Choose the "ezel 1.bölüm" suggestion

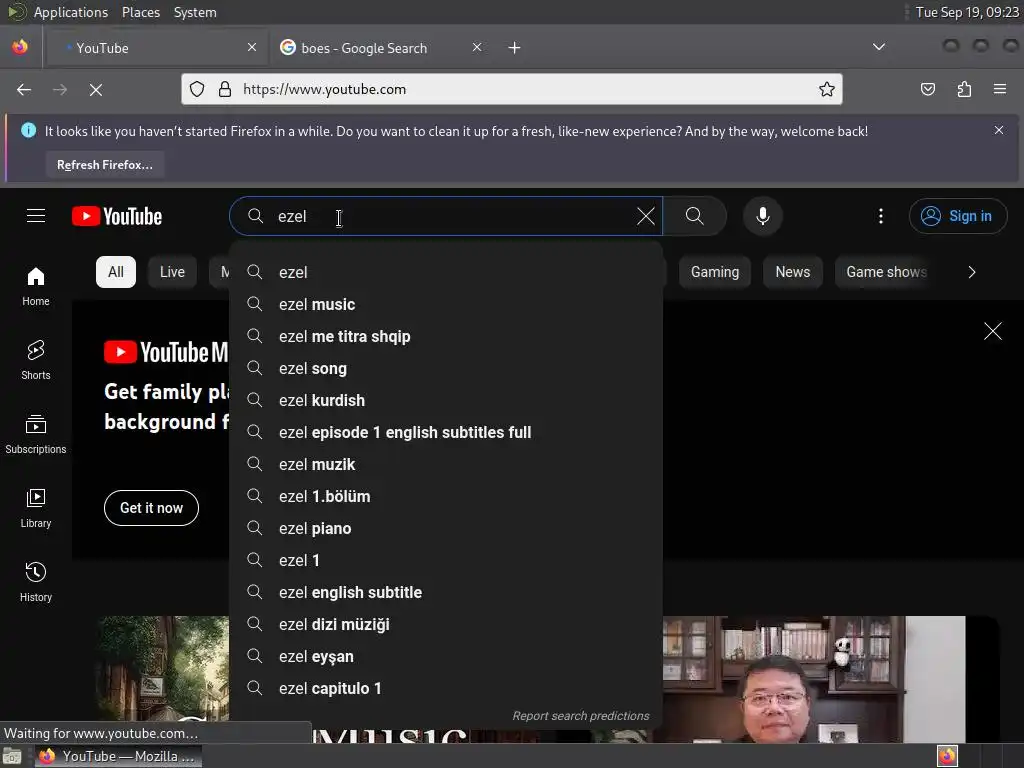(446, 496)
